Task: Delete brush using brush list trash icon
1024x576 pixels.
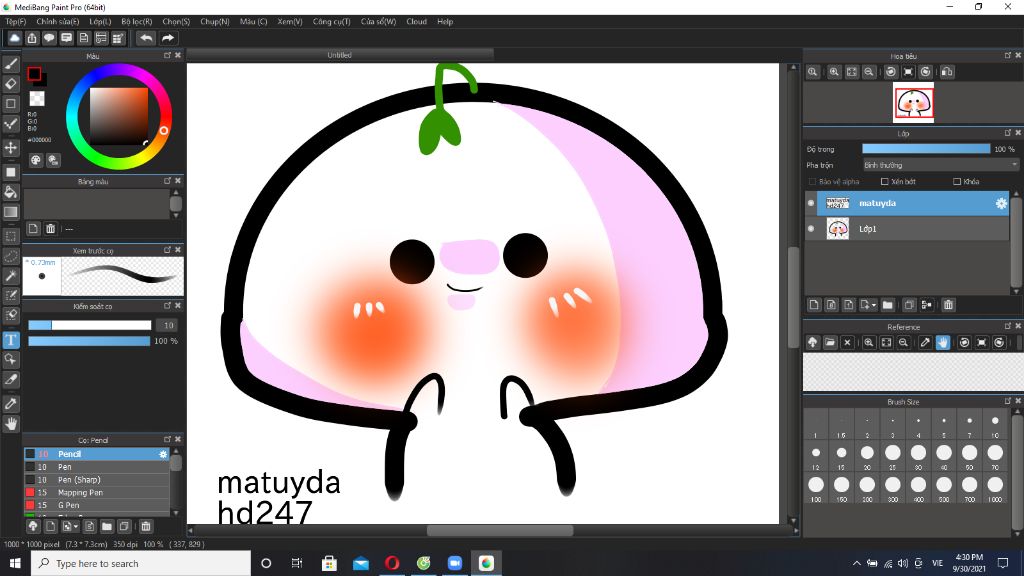Action: click(146, 526)
